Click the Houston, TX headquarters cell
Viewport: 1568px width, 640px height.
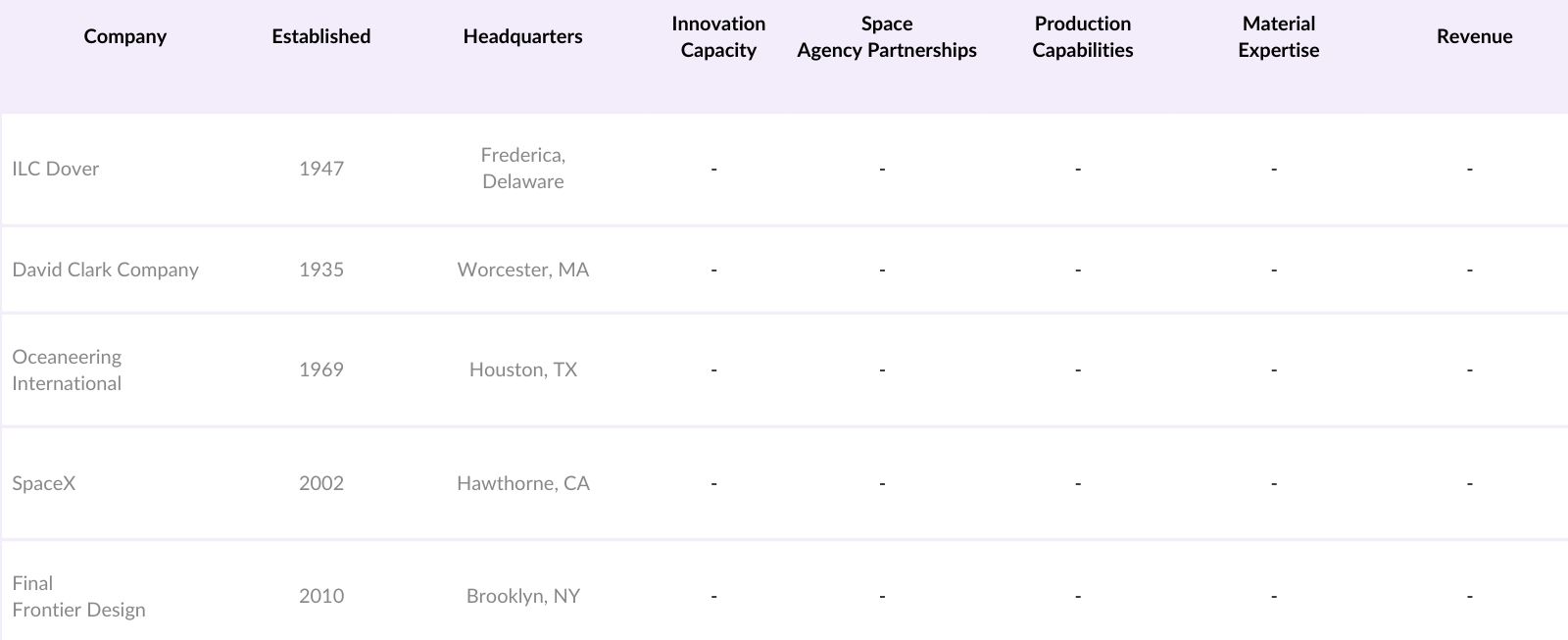click(x=523, y=369)
